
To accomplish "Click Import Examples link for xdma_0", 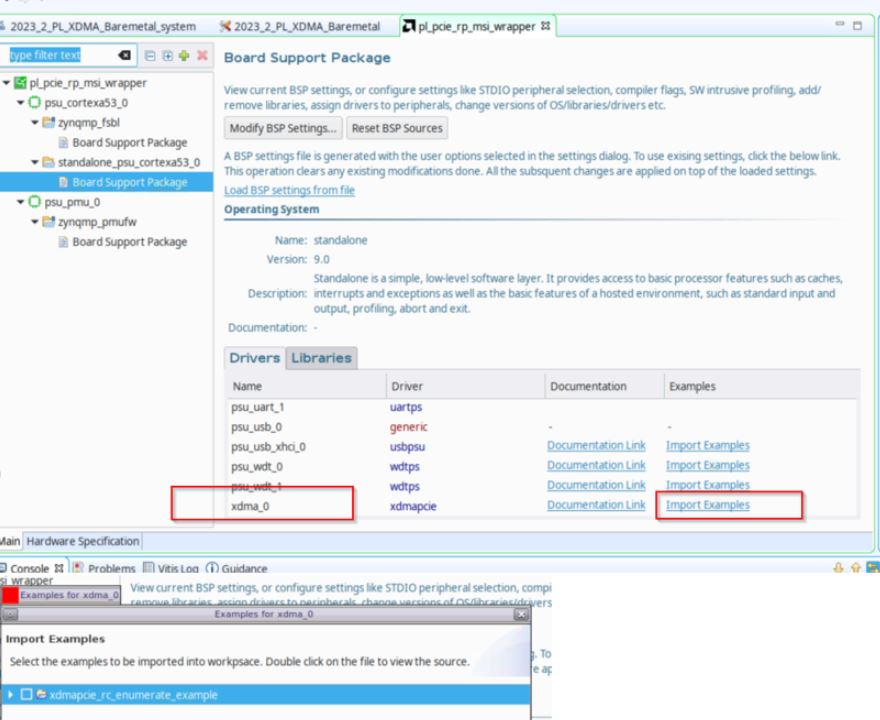I will (707, 505).
